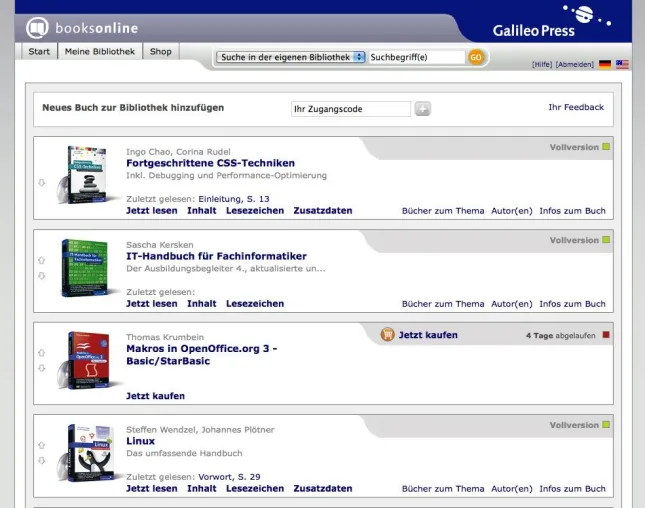This screenshot has width=645, height=508.
Task: Open Inhalt for IT-Handbuch für Fachinformatiker
Action: point(202,304)
